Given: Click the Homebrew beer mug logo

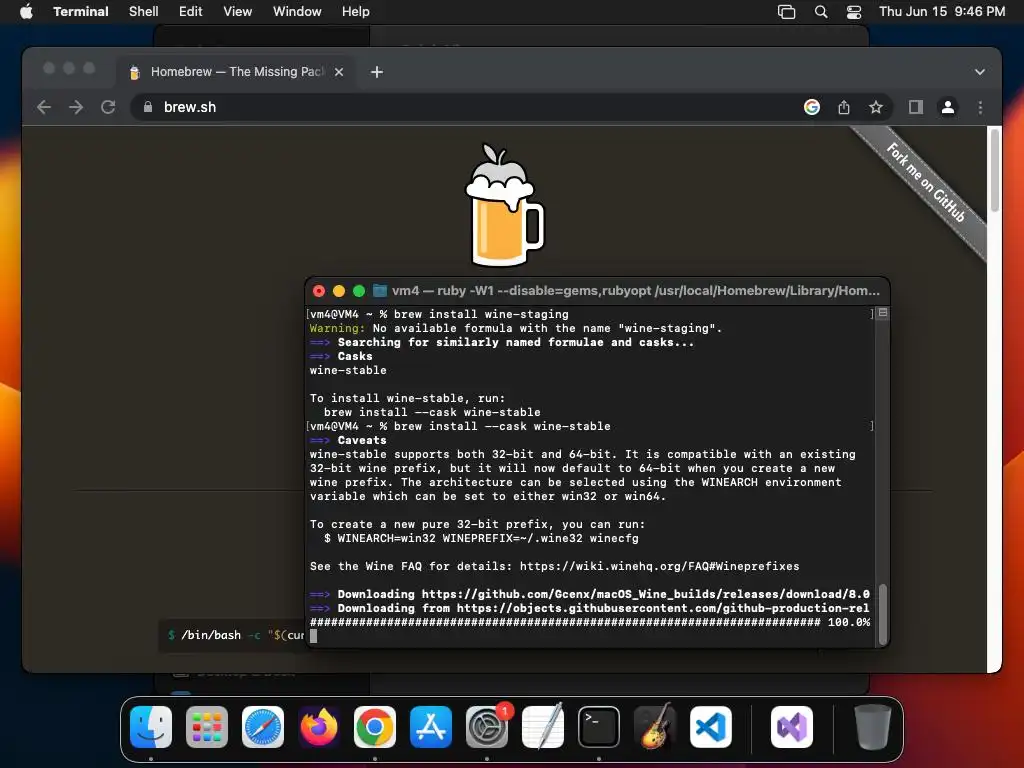Looking at the screenshot, I should [x=504, y=205].
